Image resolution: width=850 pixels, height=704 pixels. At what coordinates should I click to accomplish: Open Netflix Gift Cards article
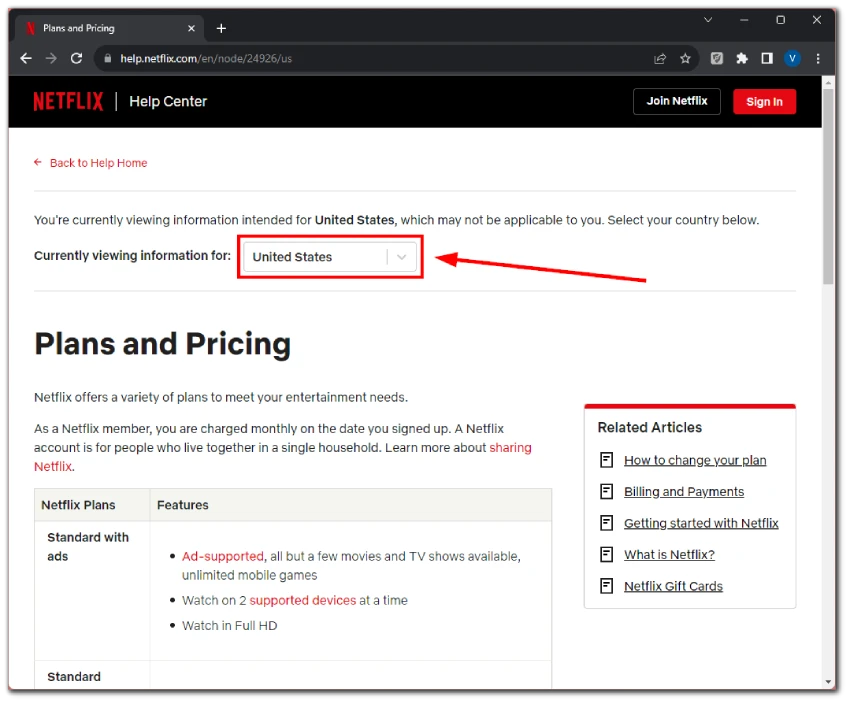(673, 586)
